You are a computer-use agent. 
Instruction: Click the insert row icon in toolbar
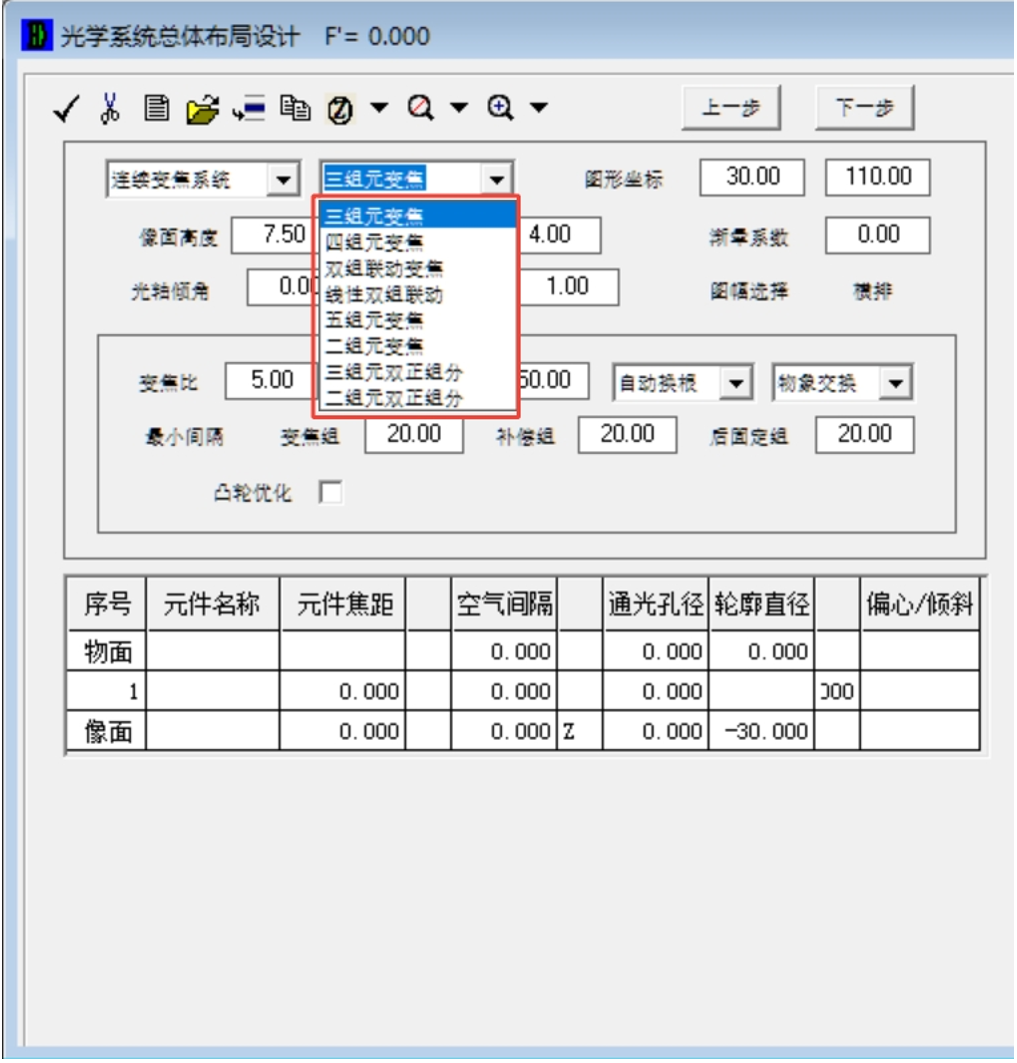tap(248, 109)
